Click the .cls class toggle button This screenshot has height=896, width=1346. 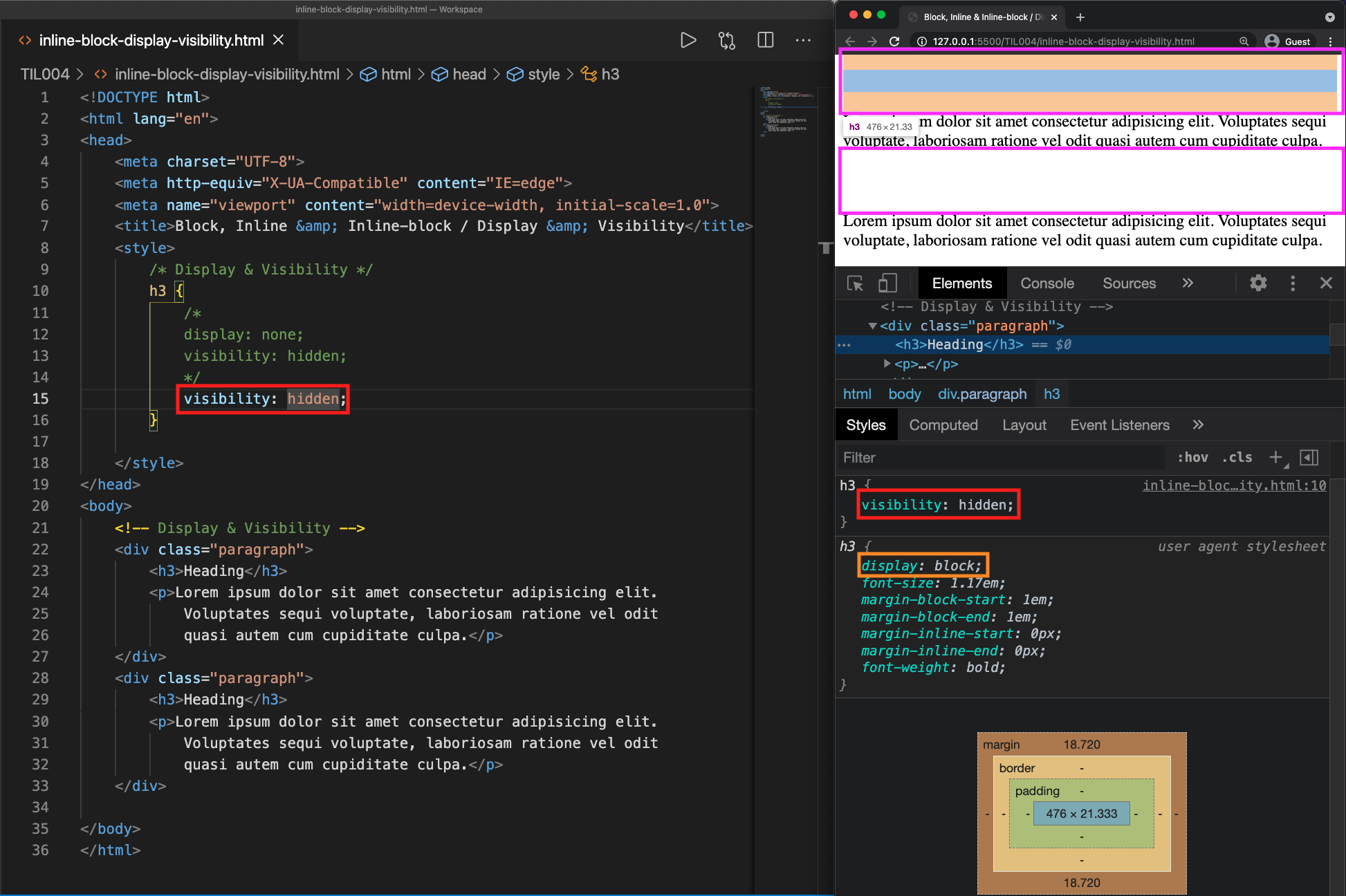pyautogui.click(x=1237, y=457)
